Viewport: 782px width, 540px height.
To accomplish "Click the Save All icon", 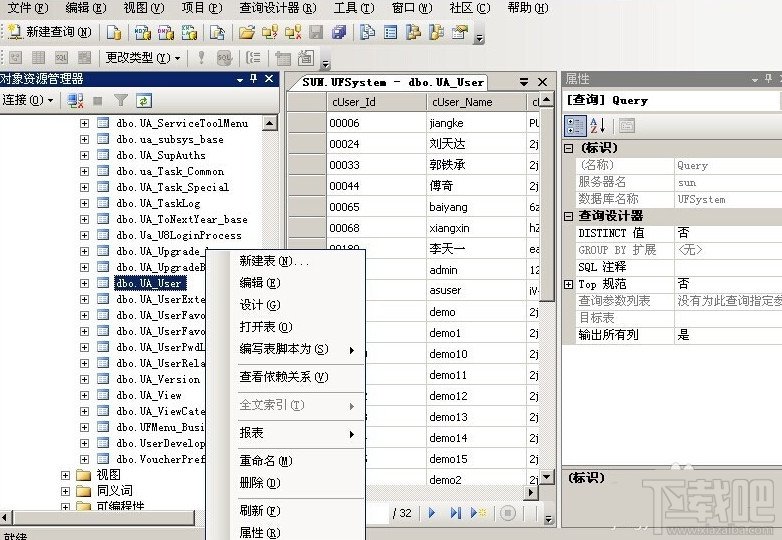I will 339,33.
